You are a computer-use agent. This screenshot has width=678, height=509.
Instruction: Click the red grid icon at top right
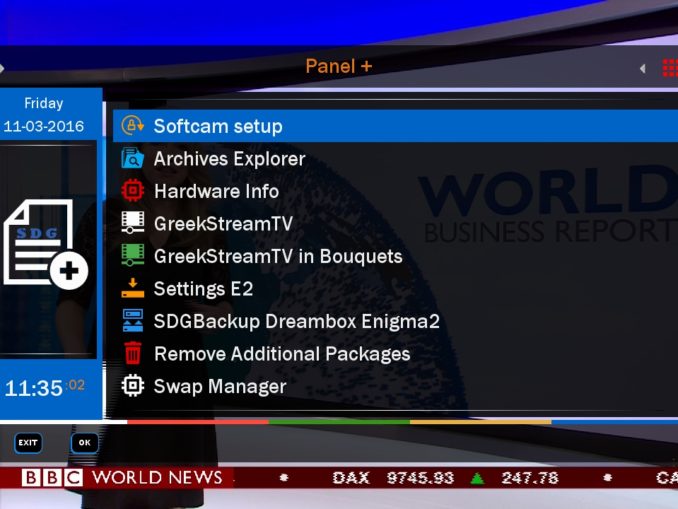[670, 68]
